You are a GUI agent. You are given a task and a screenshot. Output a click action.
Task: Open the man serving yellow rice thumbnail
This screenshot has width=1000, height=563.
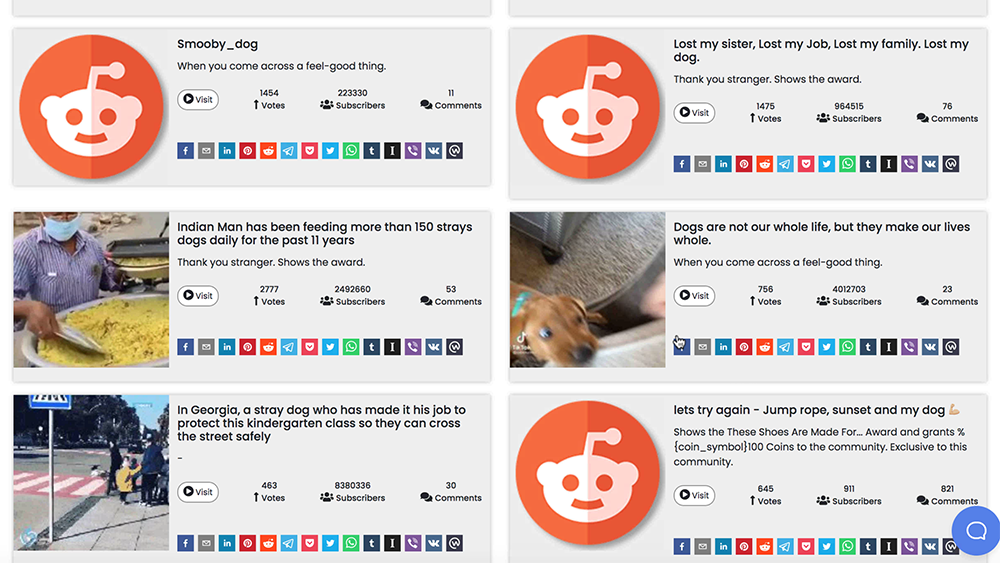(91, 289)
